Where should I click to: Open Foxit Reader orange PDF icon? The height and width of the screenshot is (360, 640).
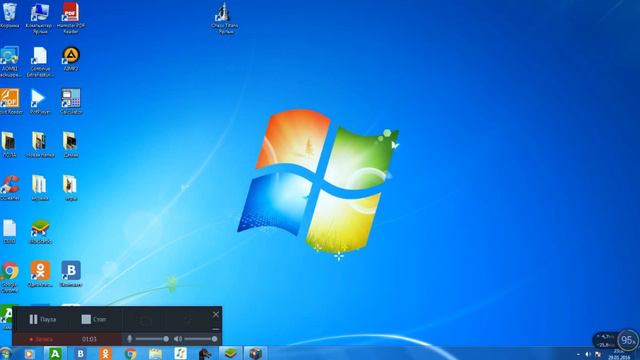(x=10, y=101)
